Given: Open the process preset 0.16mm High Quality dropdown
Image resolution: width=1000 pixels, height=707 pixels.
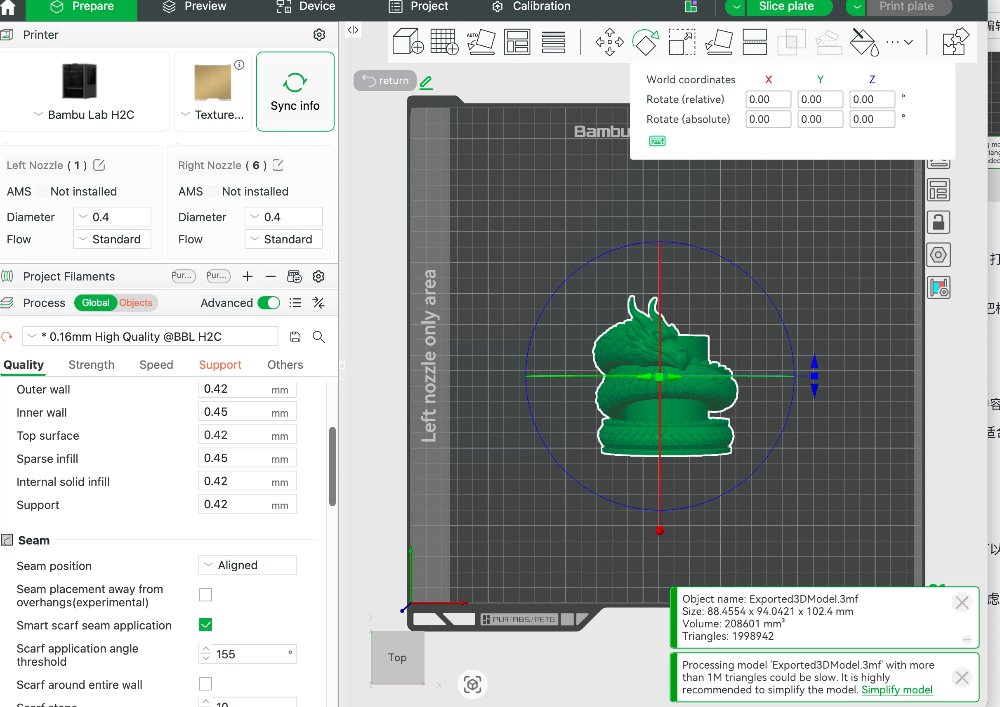Looking at the screenshot, I should click(151, 337).
